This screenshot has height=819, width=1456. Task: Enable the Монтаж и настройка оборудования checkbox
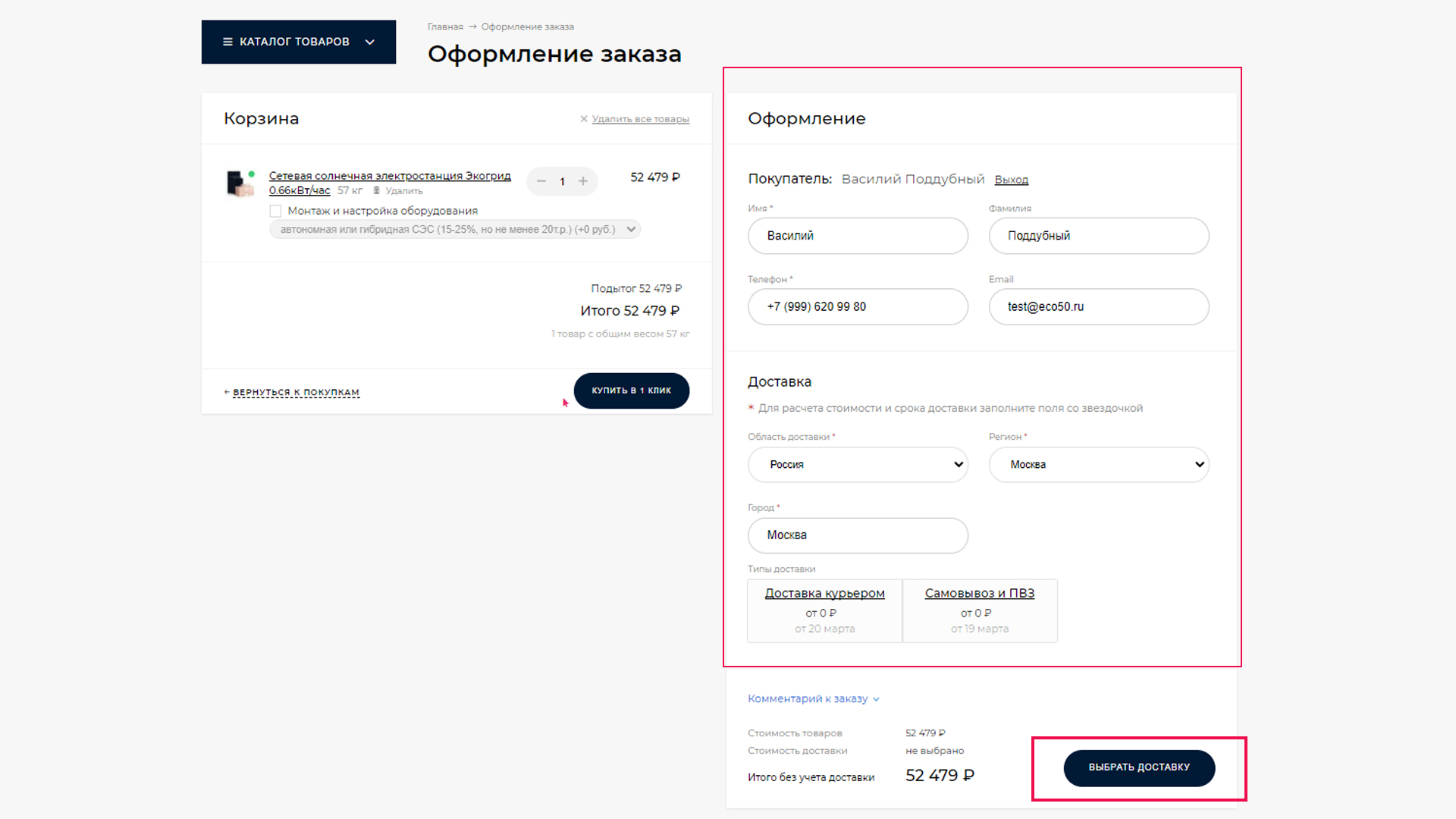tap(275, 211)
